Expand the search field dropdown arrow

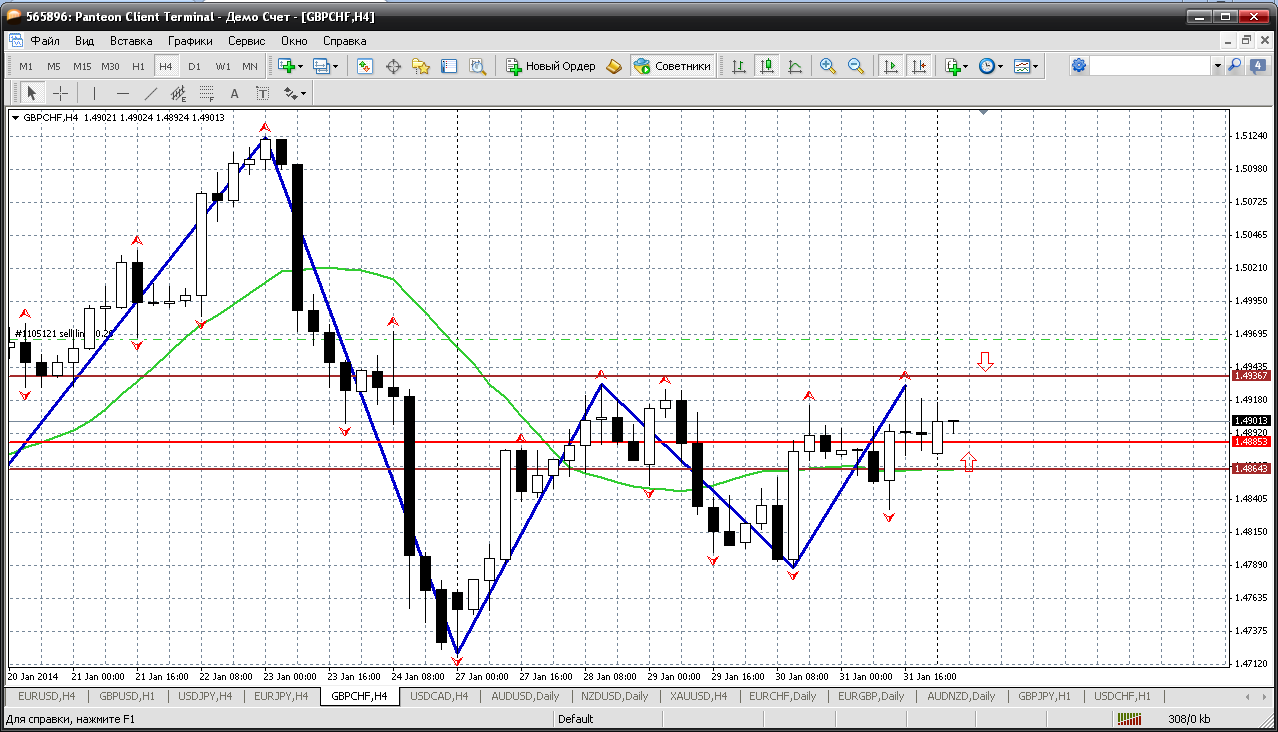click(1217, 66)
